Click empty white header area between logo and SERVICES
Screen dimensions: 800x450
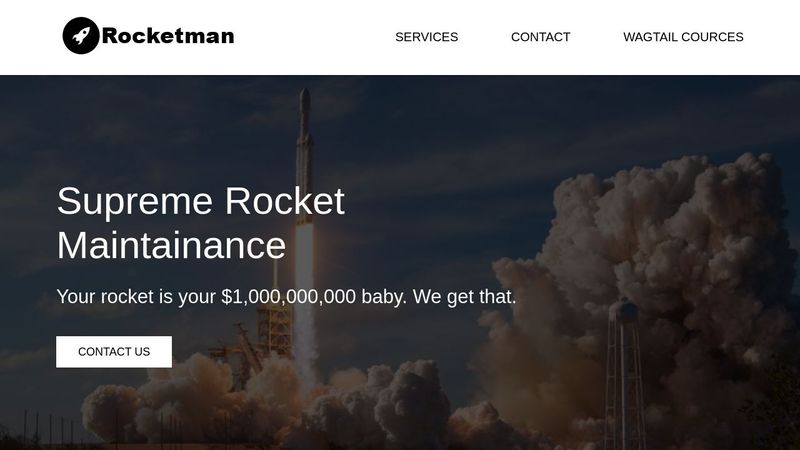click(314, 37)
